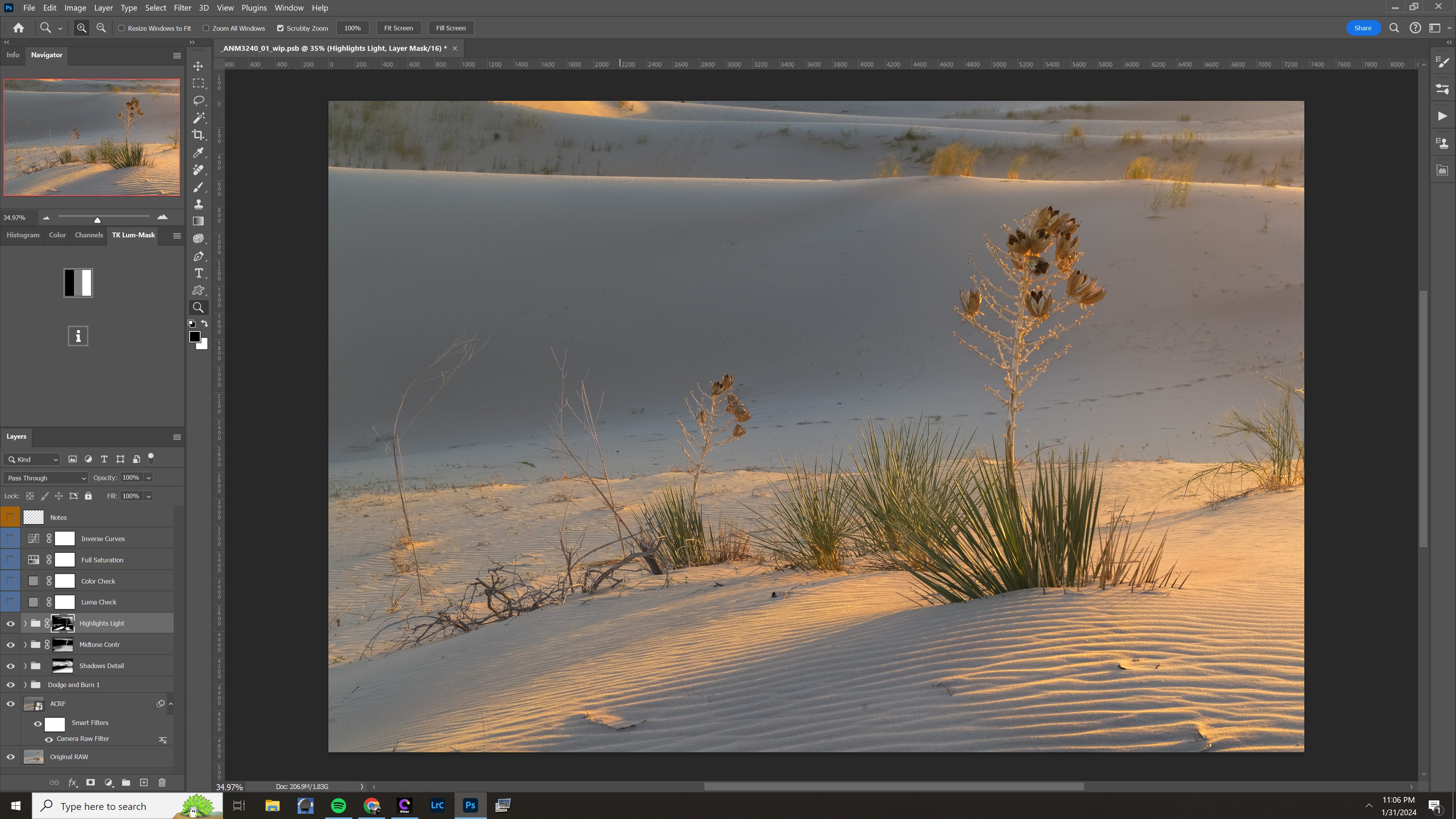Expand the Midtone Contr group
This screenshot has width=1456, height=819.
click(x=25, y=644)
